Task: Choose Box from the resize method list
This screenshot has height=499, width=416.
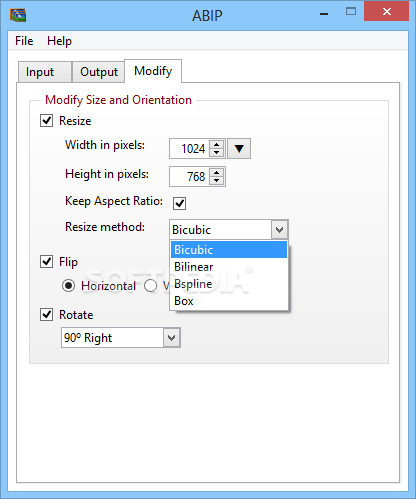Action: (229, 301)
